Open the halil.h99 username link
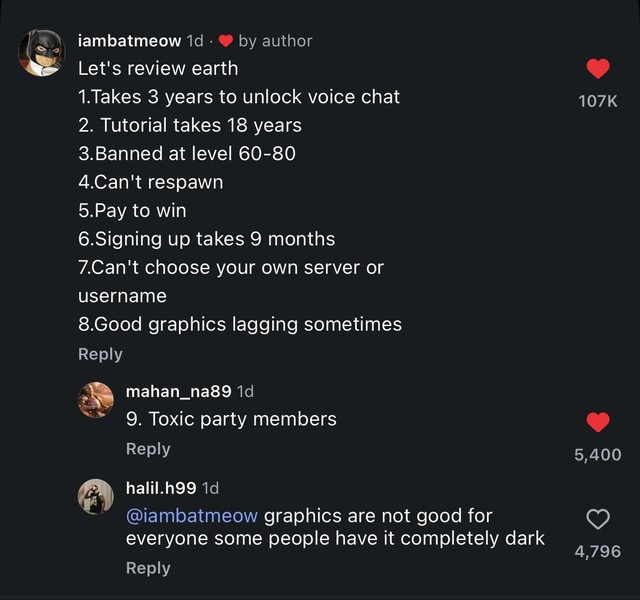Image resolution: width=640 pixels, height=600 pixels. pos(161,488)
